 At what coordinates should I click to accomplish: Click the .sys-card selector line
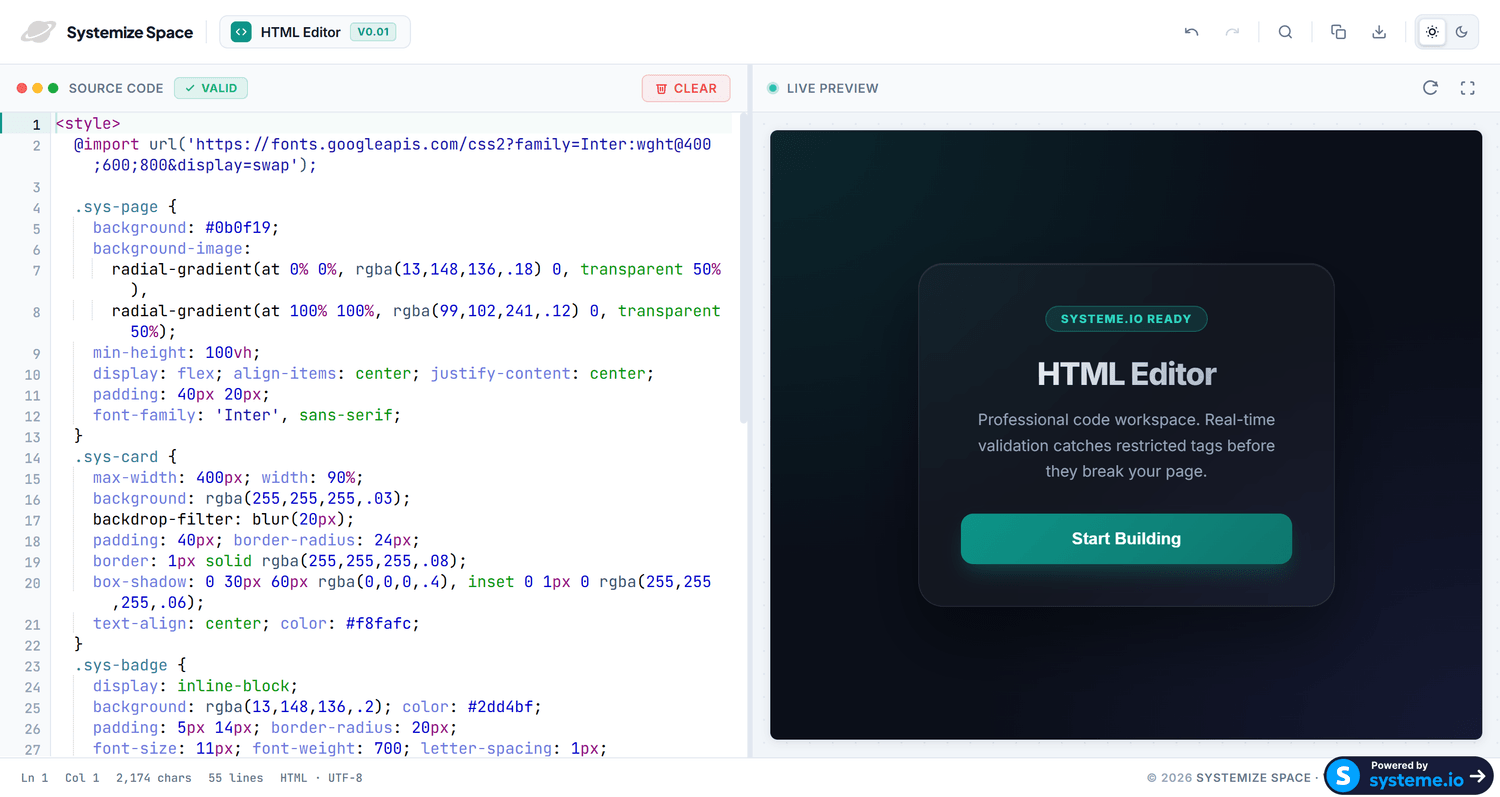point(125,457)
